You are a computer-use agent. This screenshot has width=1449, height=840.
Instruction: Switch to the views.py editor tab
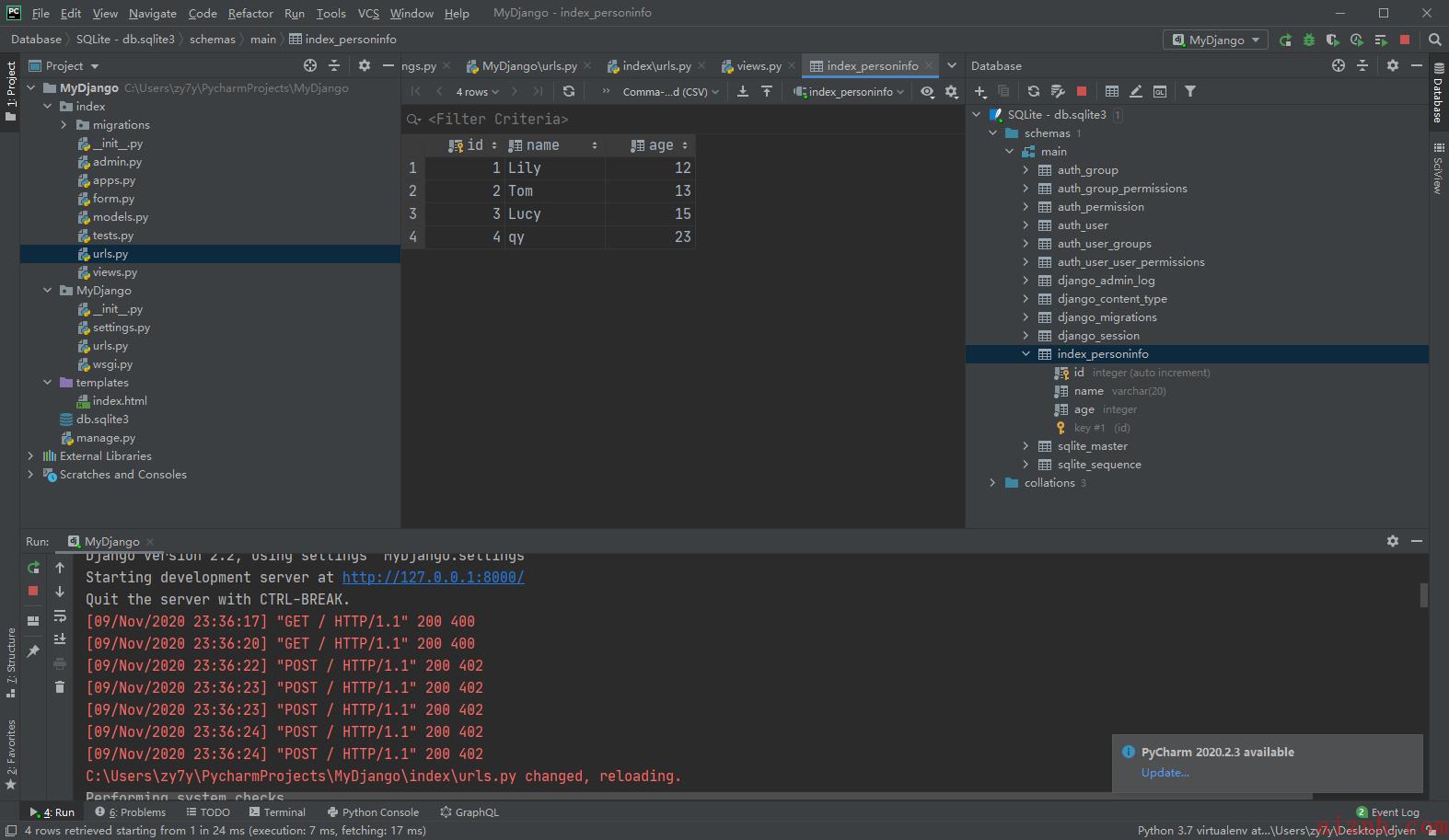click(x=759, y=65)
